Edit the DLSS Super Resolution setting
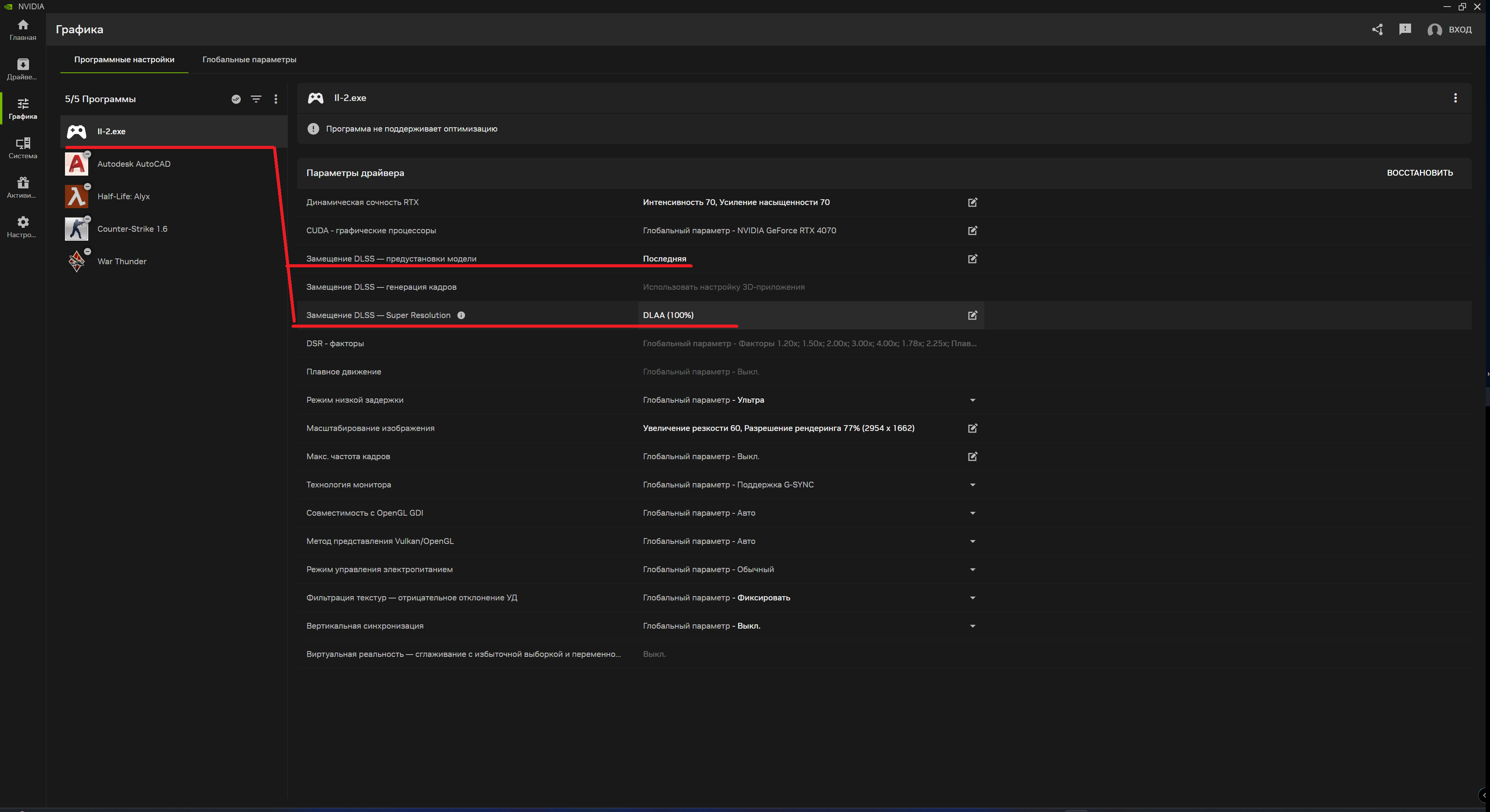 pyautogui.click(x=972, y=315)
